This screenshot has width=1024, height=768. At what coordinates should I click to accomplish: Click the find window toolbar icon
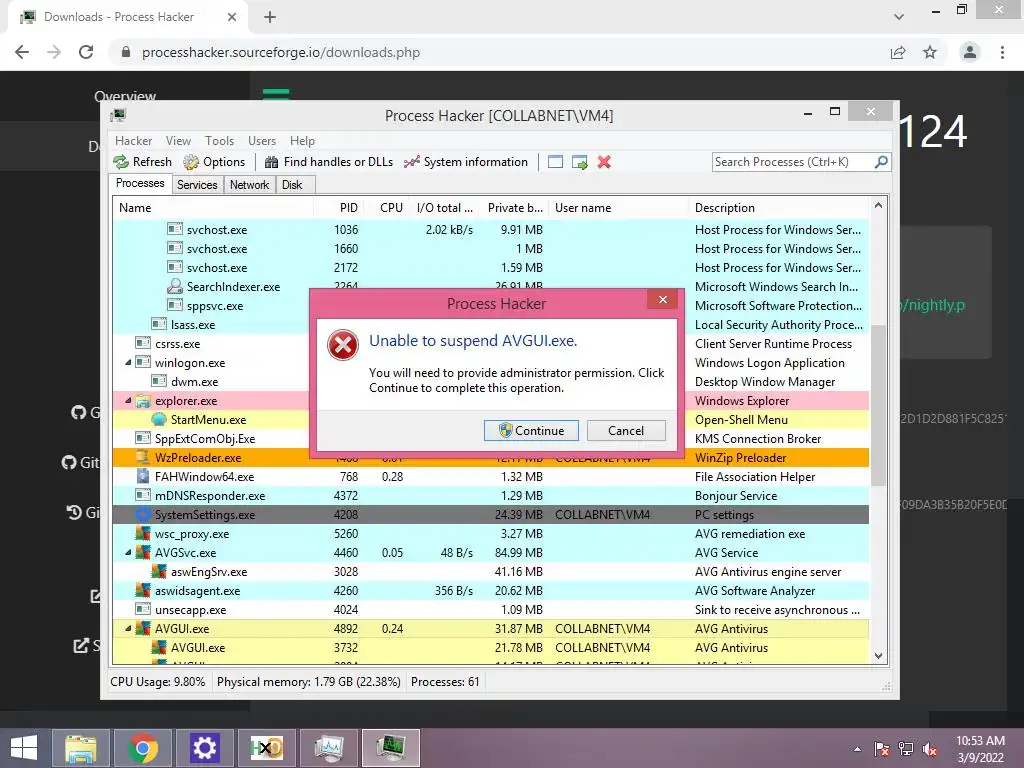(x=555, y=162)
